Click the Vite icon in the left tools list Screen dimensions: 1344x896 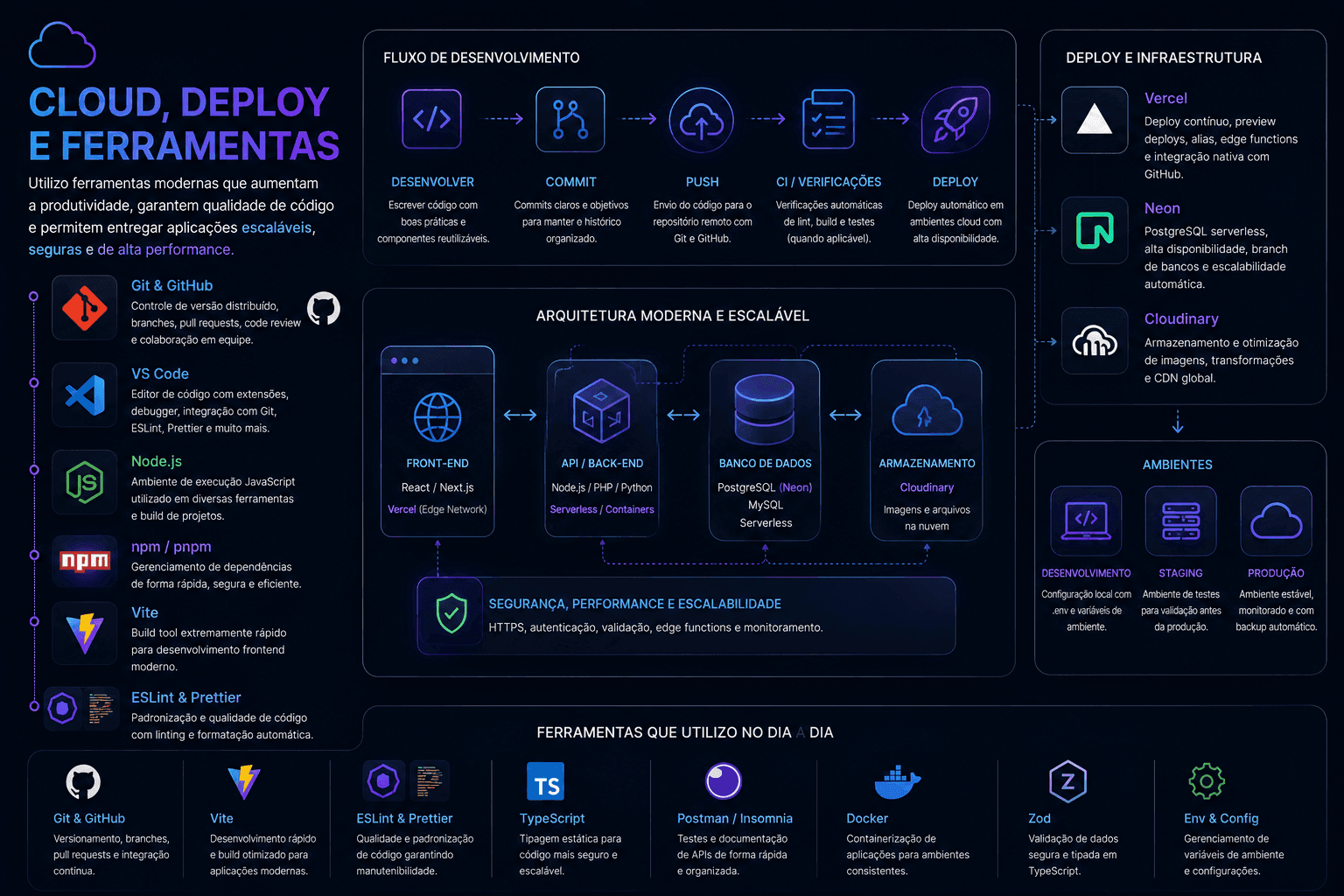pyautogui.click(x=85, y=633)
